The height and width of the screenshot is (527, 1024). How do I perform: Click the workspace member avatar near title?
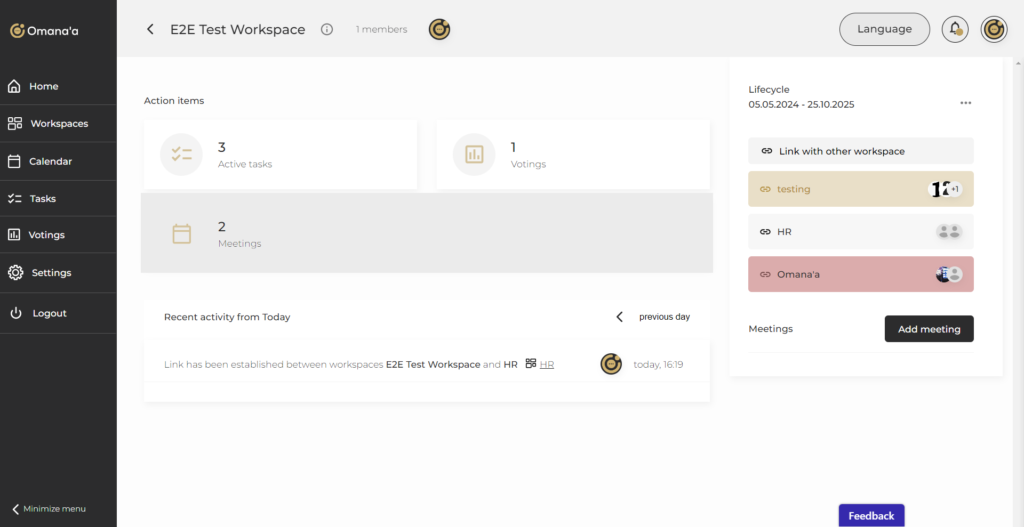439,30
